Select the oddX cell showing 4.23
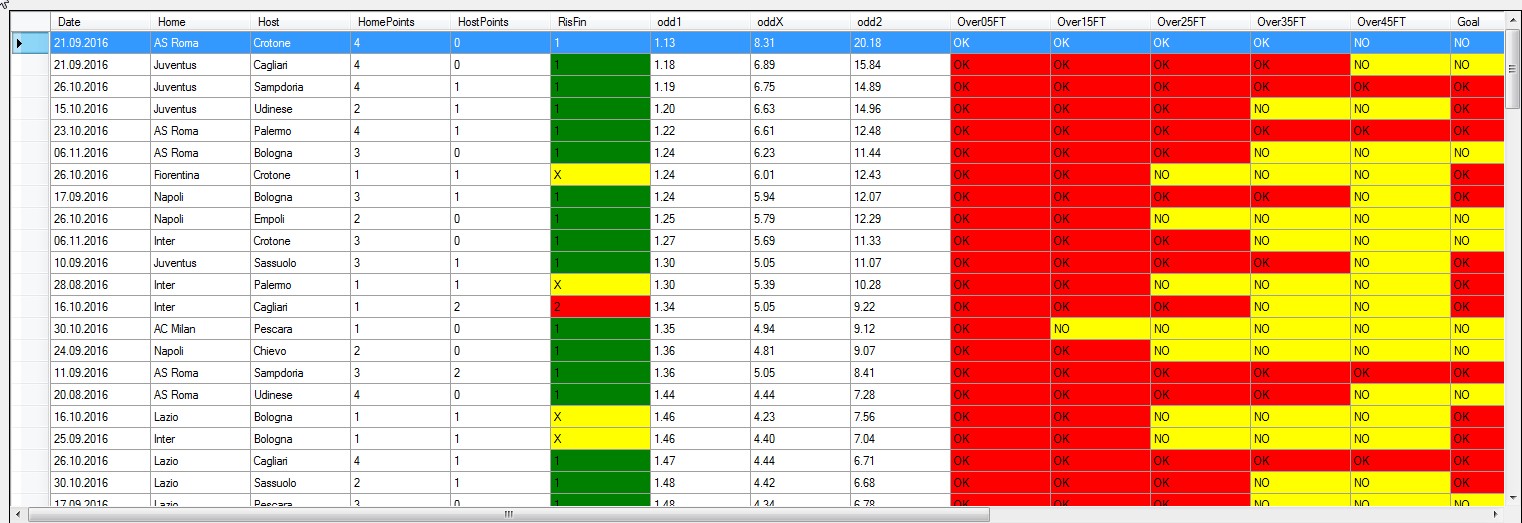The image size is (1522, 523). (x=800, y=417)
